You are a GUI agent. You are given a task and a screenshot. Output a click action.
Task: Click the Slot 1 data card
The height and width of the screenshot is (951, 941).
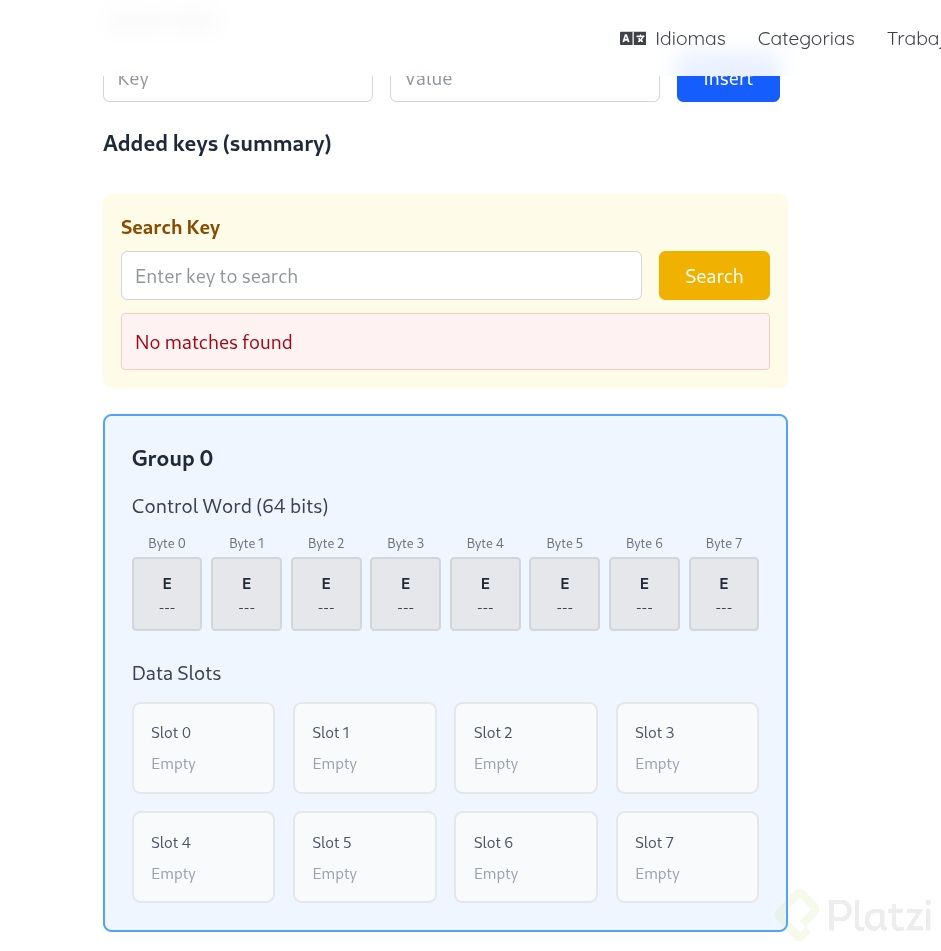click(364, 748)
